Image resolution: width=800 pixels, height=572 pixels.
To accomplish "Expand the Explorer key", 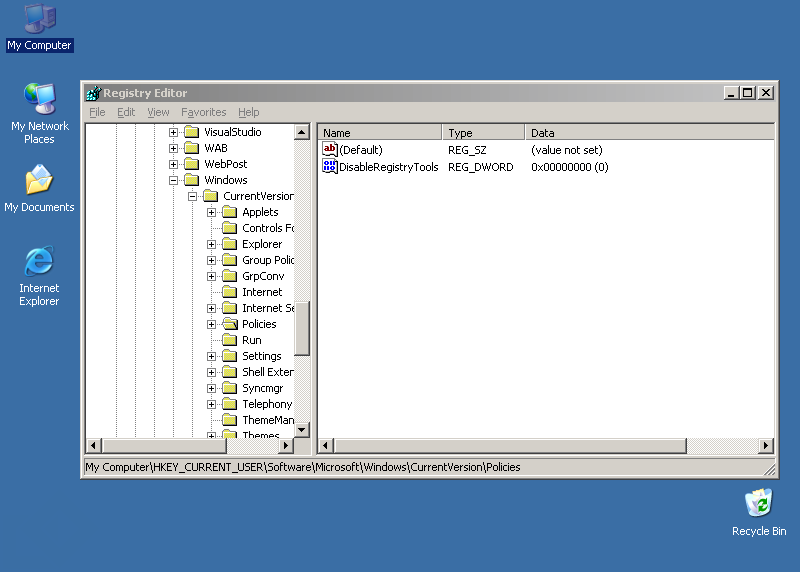I will point(211,244).
